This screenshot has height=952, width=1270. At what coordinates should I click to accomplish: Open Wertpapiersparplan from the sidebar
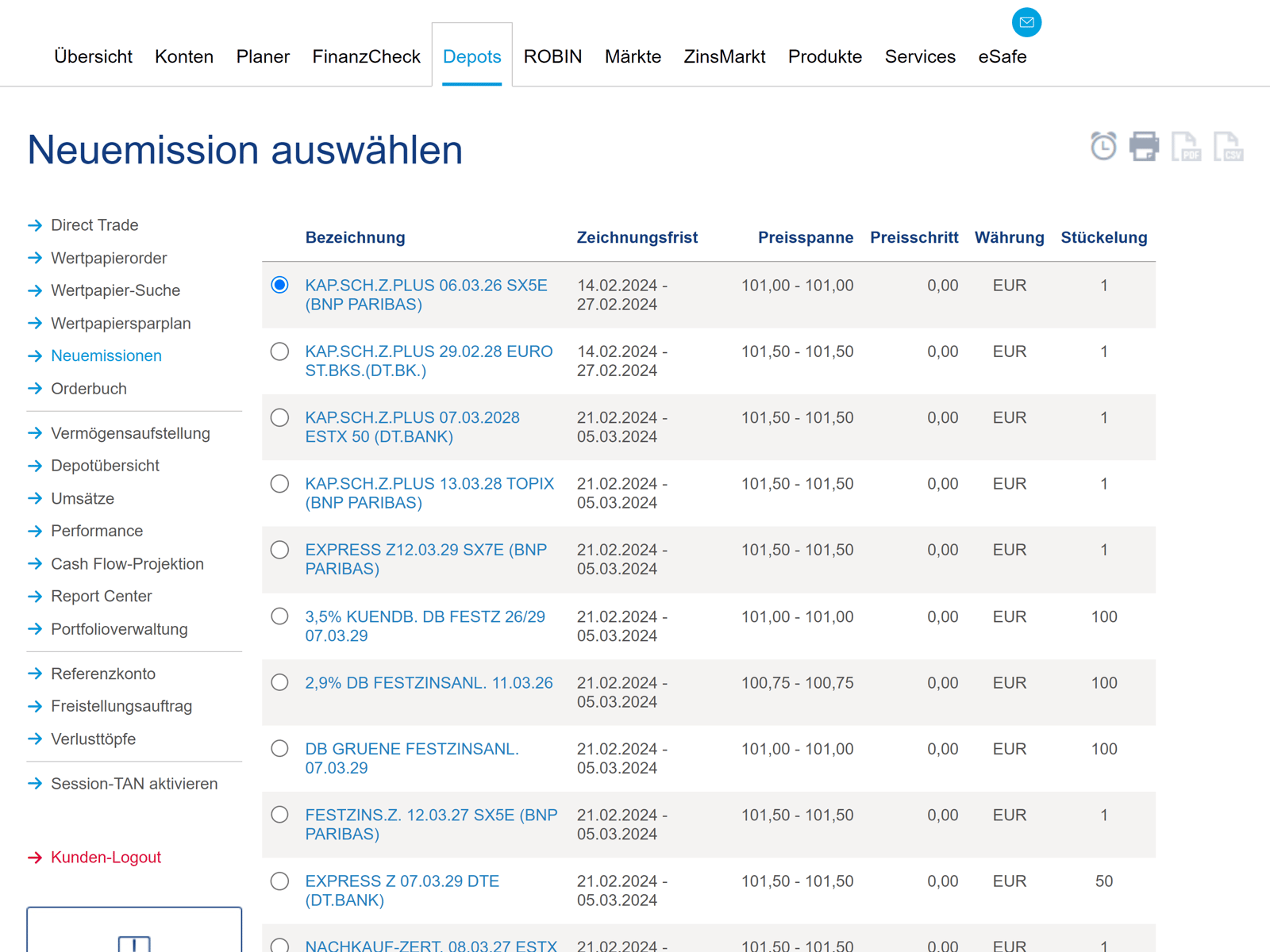121,324
